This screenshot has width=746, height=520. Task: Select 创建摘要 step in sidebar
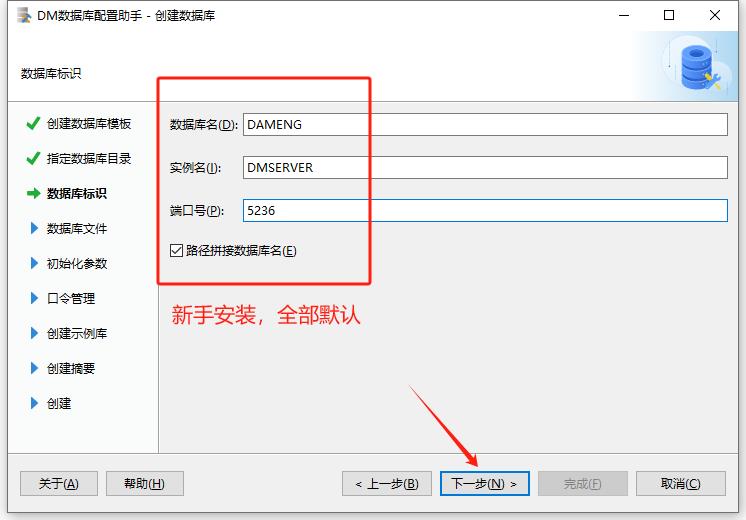tap(70, 369)
